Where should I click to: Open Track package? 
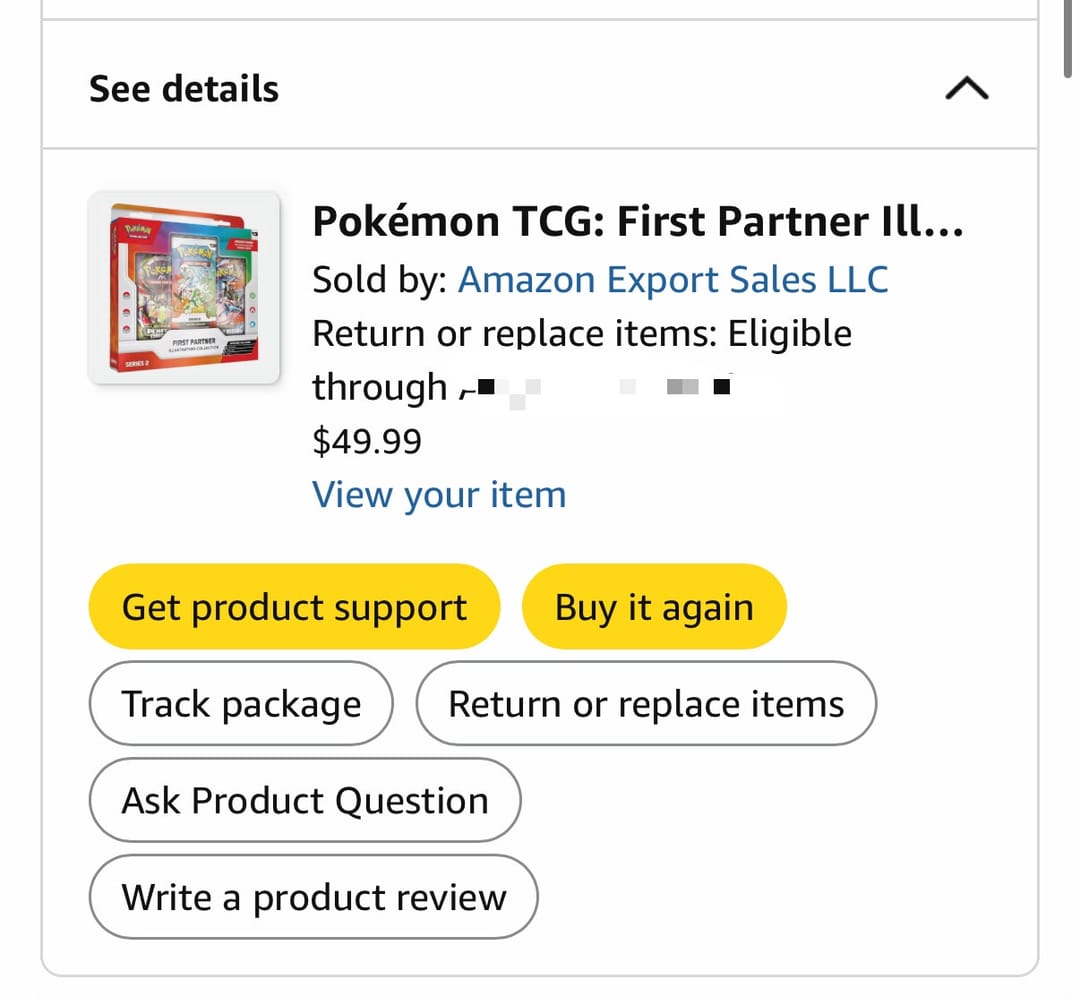(241, 703)
